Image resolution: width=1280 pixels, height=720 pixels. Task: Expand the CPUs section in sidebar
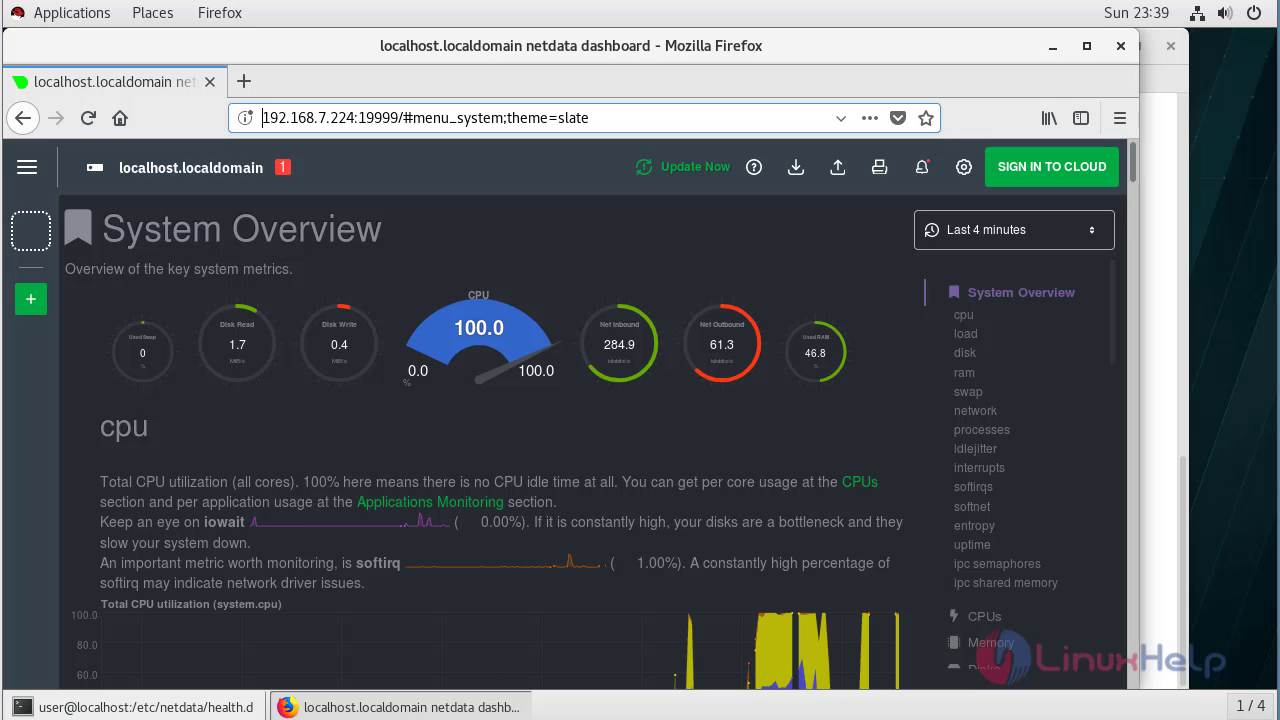click(x=984, y=616)
